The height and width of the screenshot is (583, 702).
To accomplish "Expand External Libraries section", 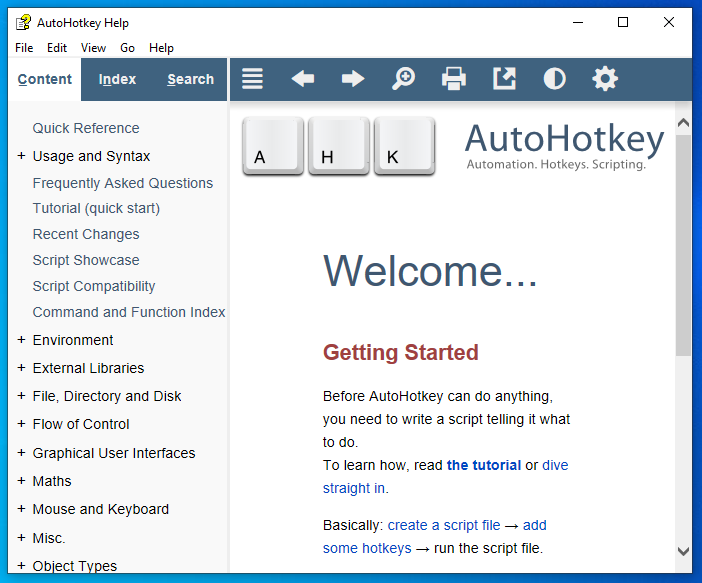I will (x=21, y=368).
